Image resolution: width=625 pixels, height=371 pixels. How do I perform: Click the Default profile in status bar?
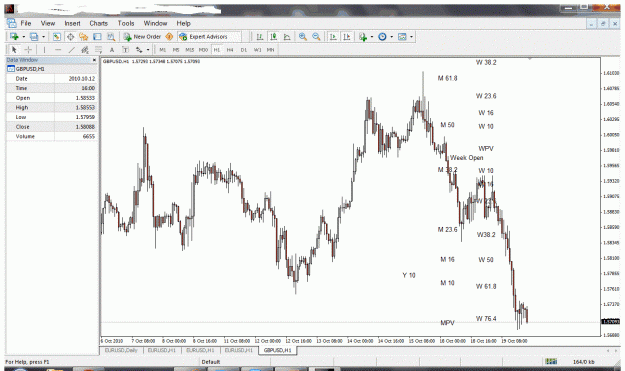coord(211,362)
